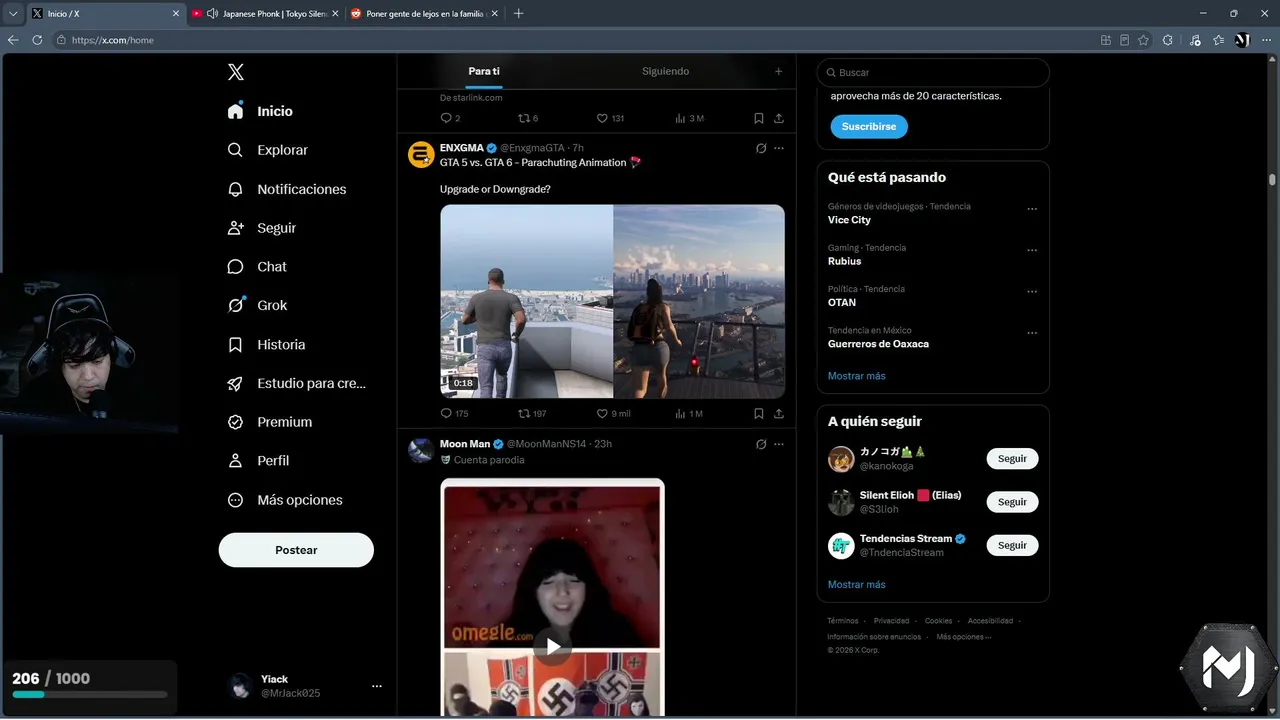Bookmark the starlink.com post
1280x720 pixels.
[759, 118]
